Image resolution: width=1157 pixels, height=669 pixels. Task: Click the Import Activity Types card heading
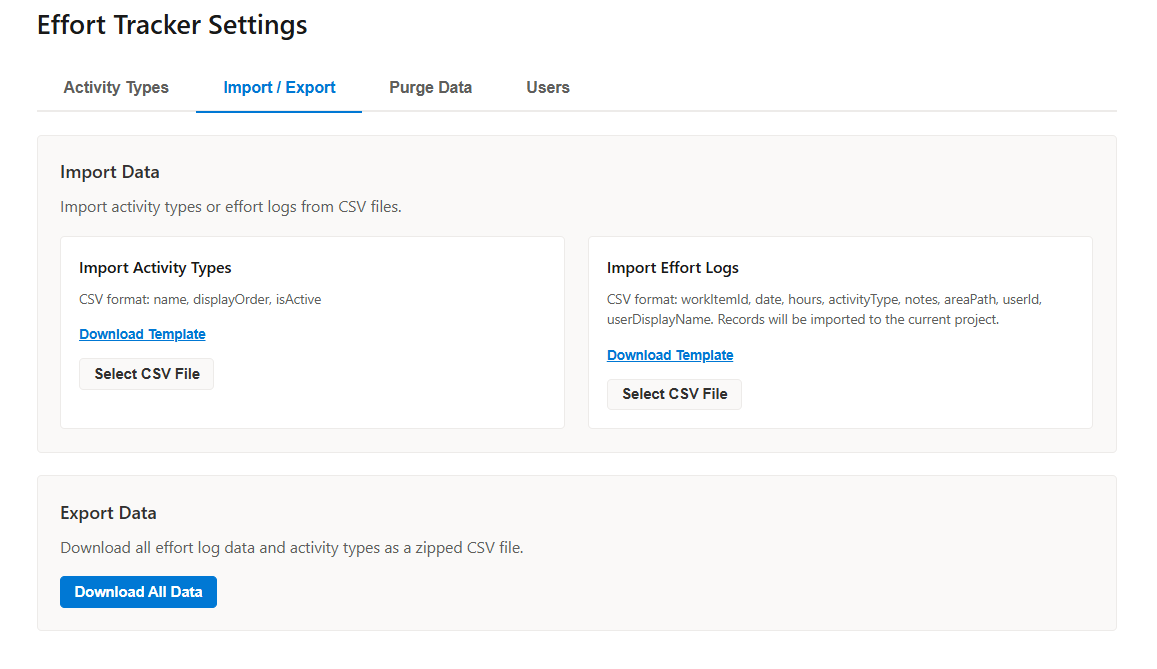pos(155,268)
